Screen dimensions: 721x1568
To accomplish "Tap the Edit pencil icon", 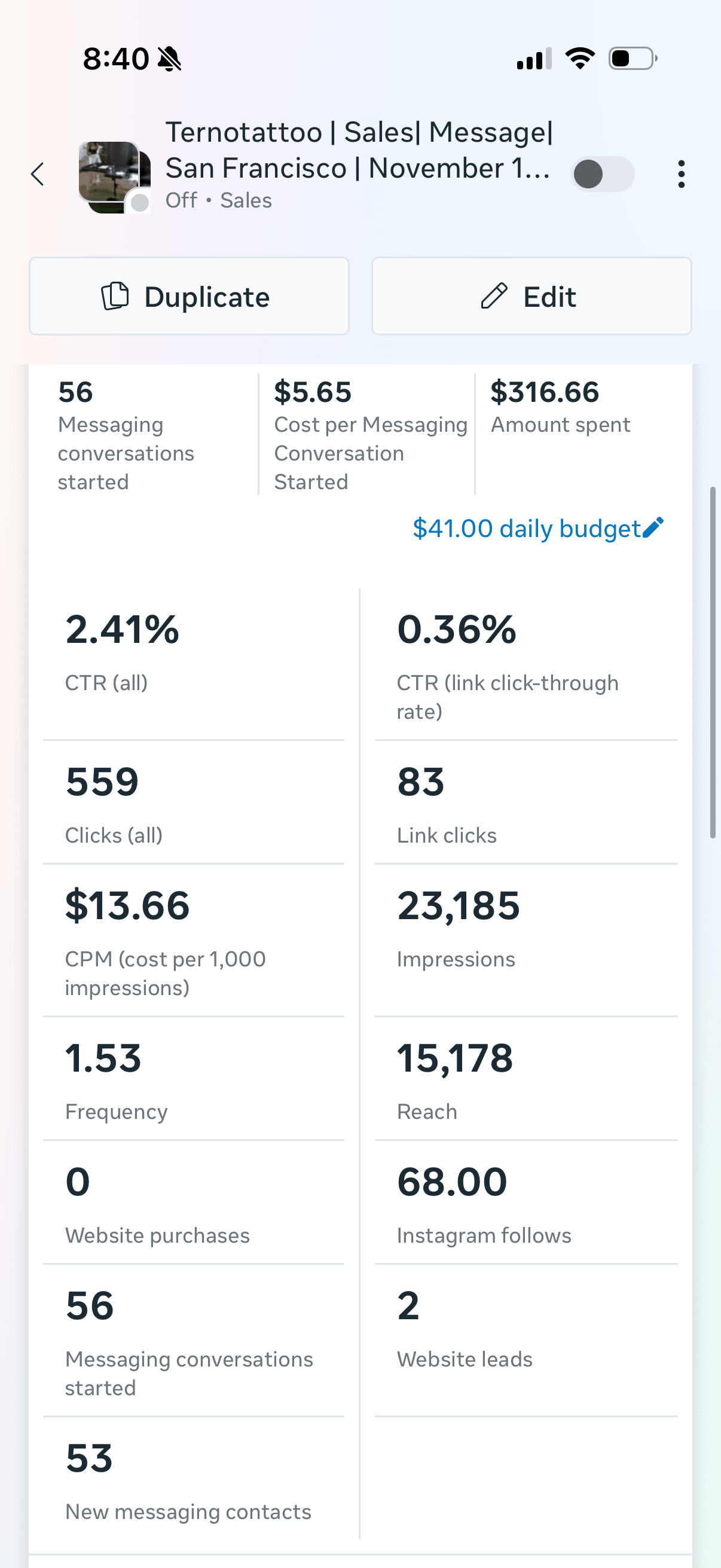I will click(494, 297).
